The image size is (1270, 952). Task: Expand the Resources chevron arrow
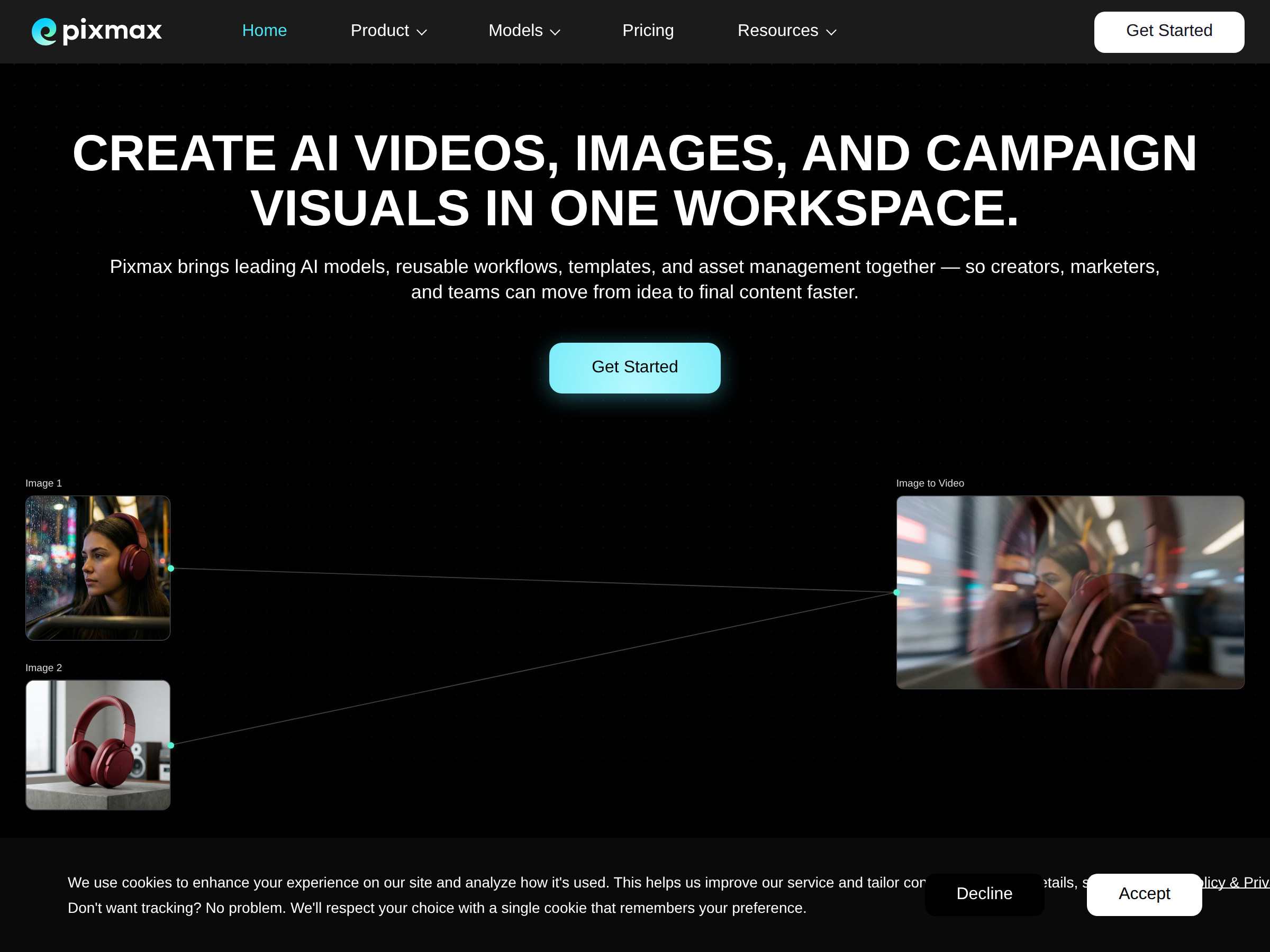point(831,33)
